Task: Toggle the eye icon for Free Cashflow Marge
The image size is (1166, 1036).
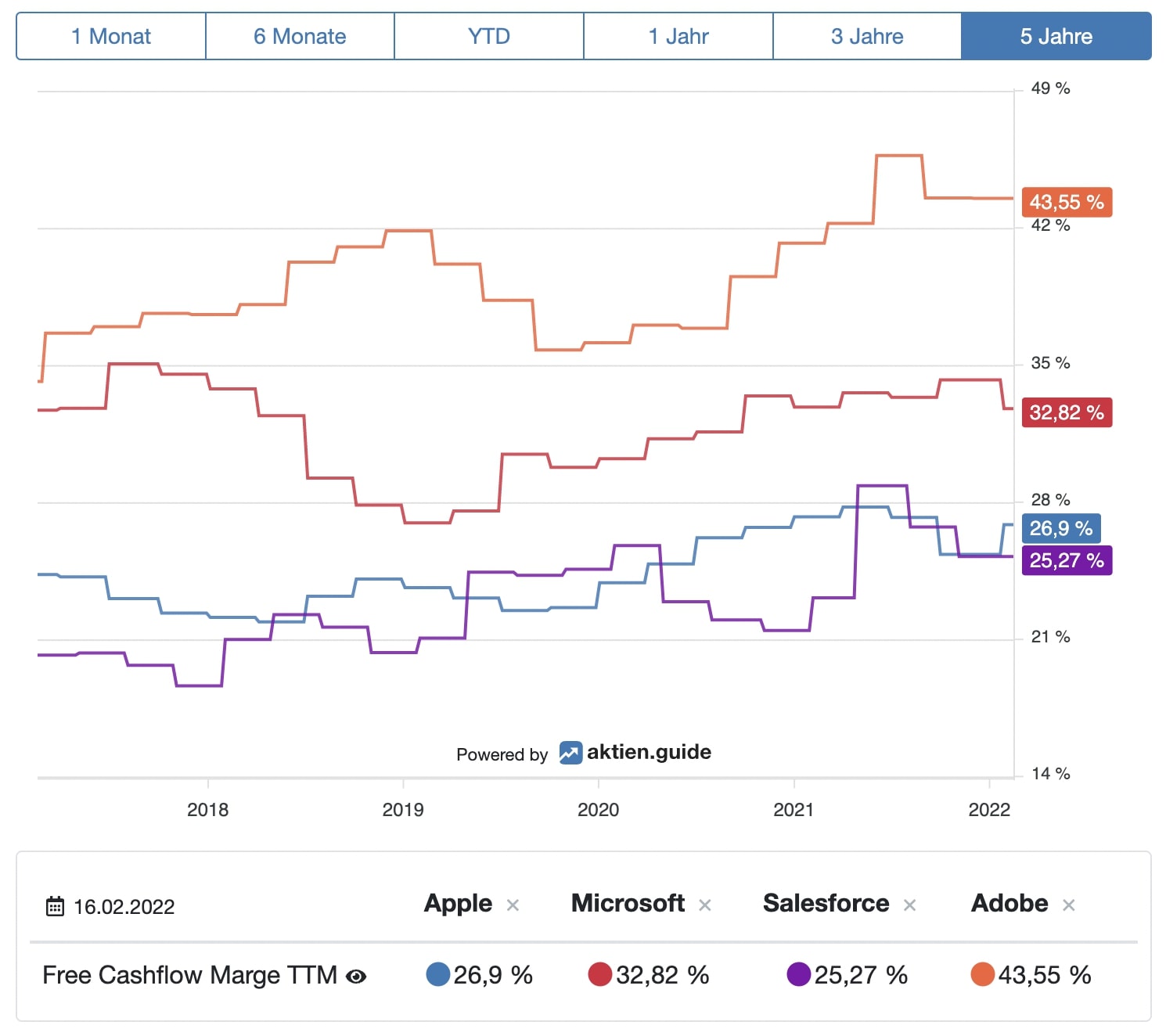Action: pos(356,976)
